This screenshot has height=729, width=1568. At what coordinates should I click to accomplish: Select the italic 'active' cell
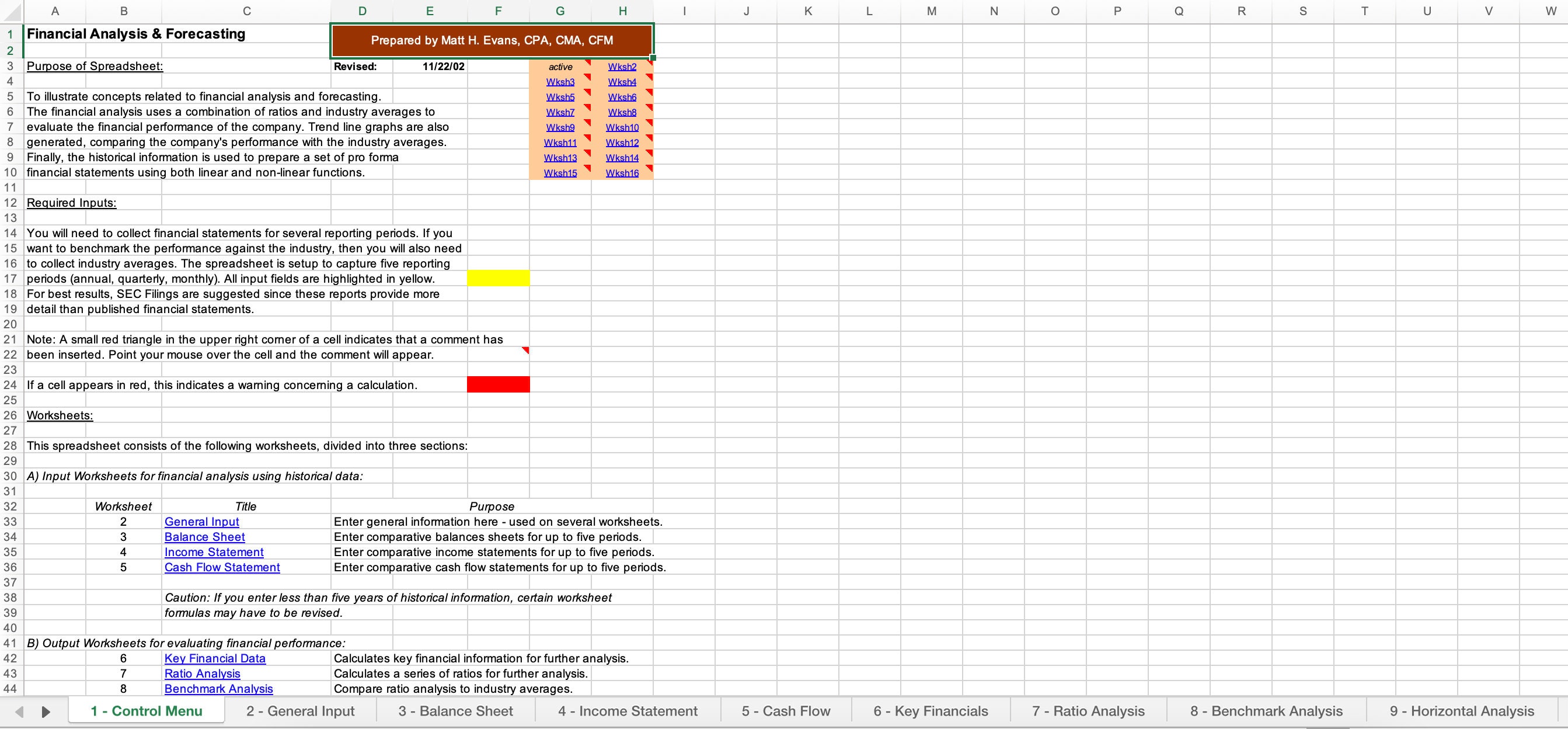(560, 67)
